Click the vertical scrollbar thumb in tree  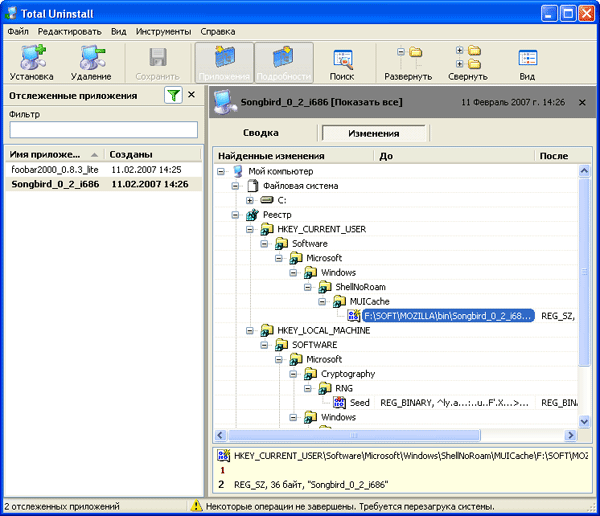(584, 272)
